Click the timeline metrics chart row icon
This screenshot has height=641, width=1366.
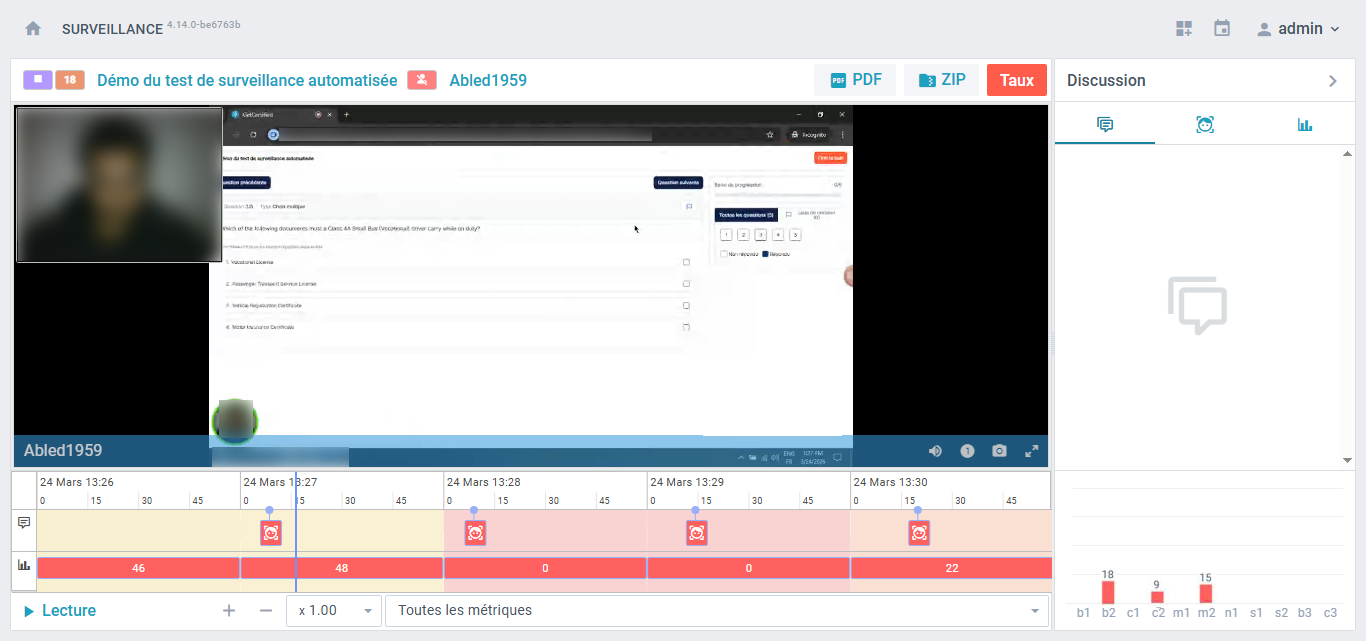coord(24,565)
